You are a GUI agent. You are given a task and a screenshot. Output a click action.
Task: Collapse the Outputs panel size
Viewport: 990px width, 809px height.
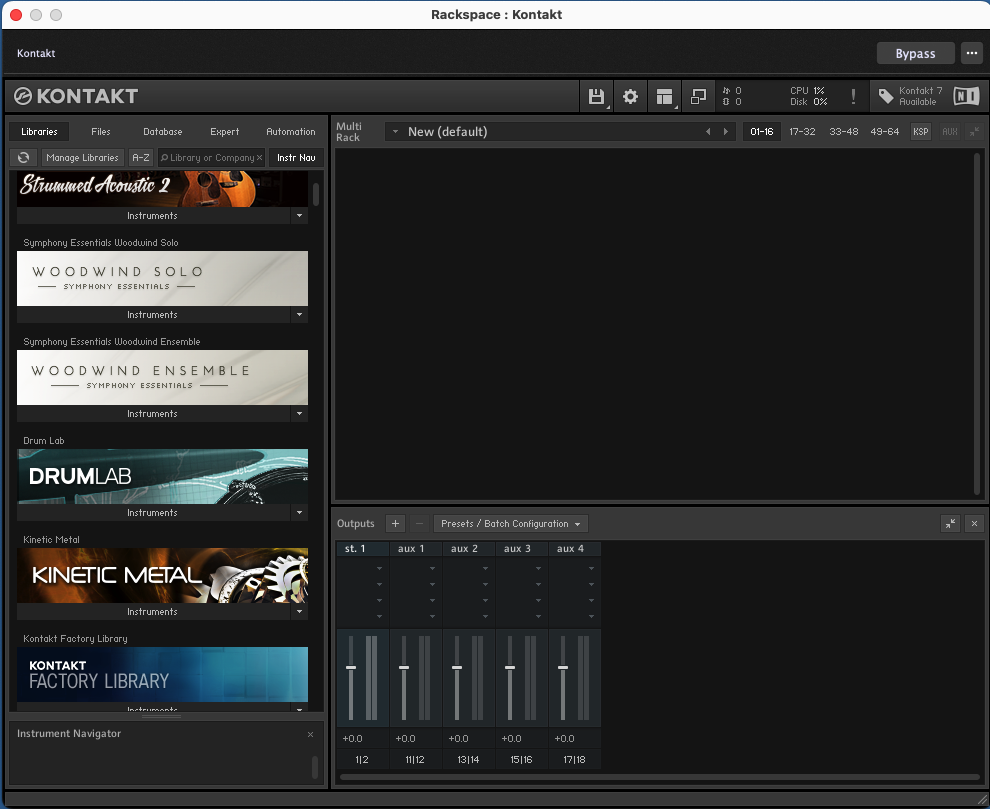[x=950, y=524]
